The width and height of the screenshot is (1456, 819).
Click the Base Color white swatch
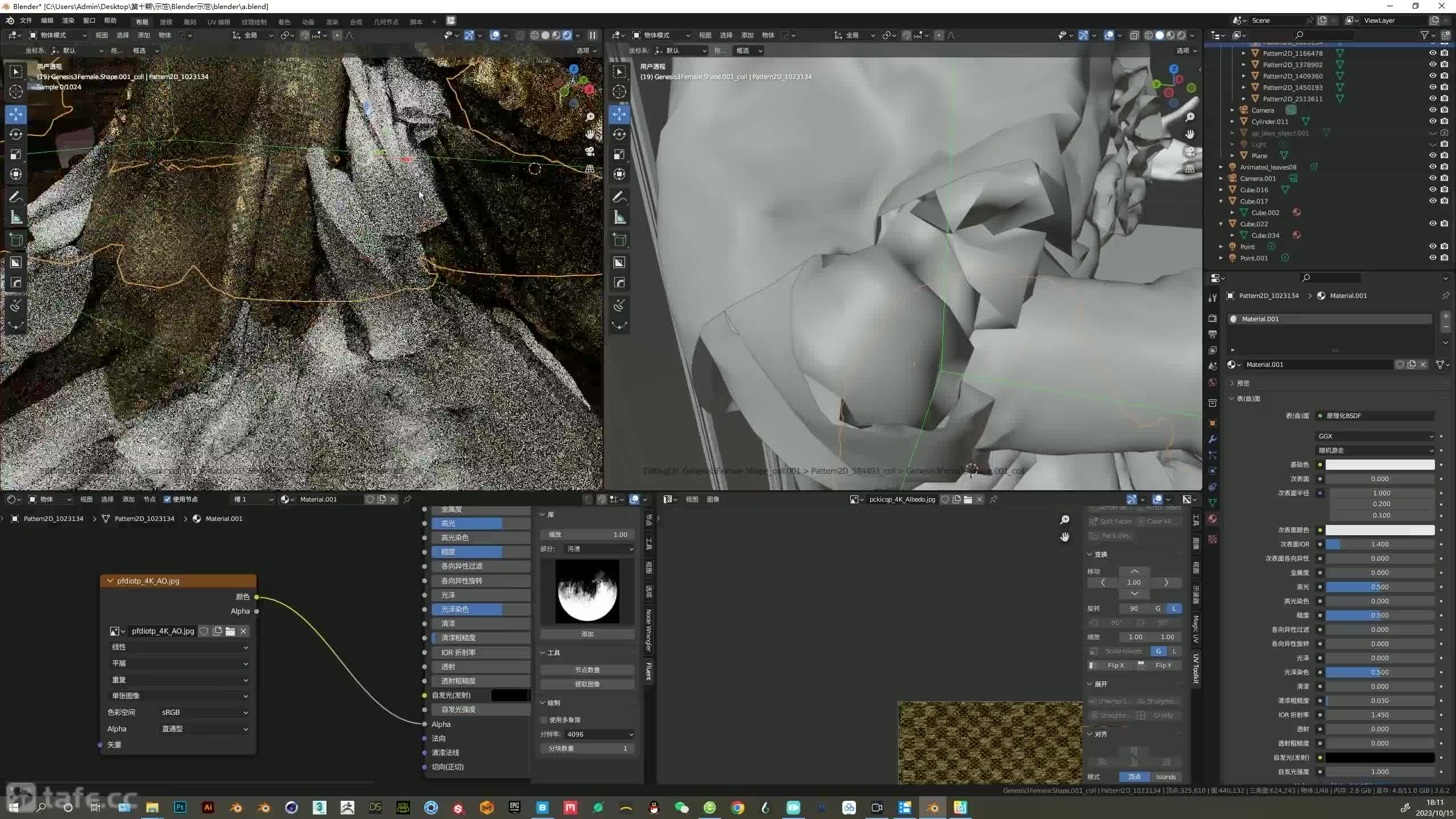pos(1380,465)
